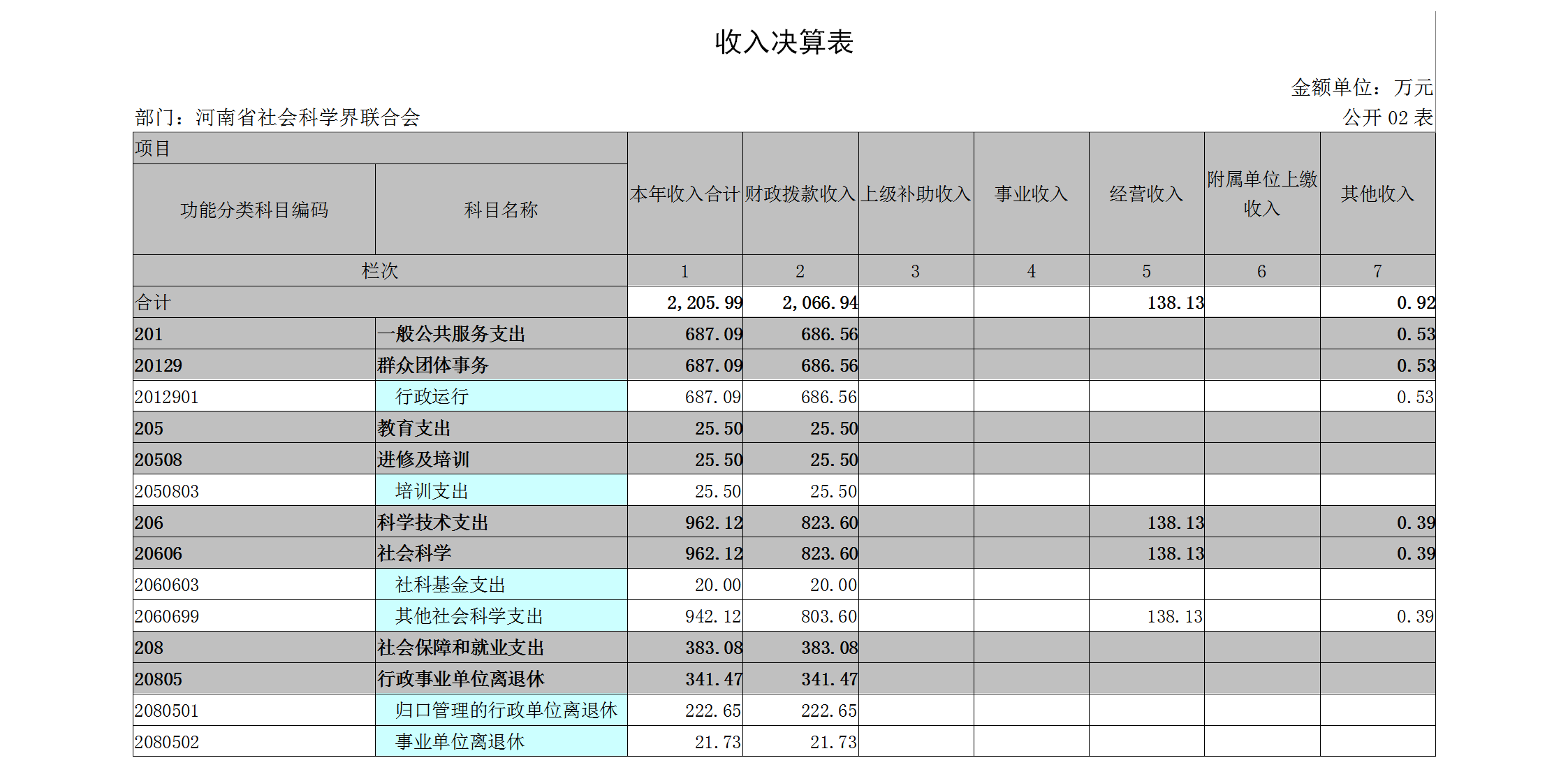The height and width of the screenshot is (765, 1568).
Task: Click the 行政运行 cyan cell
Action: coord(432,397)
